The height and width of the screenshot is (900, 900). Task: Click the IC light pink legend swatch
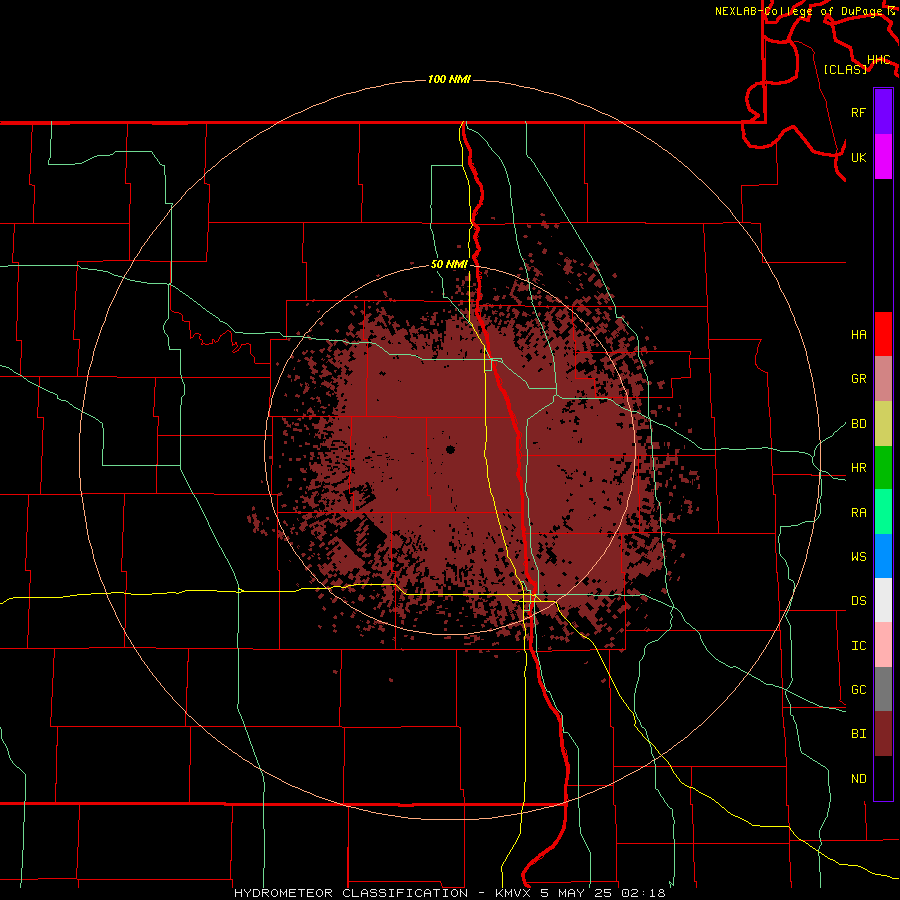click(x=883, y=645)
